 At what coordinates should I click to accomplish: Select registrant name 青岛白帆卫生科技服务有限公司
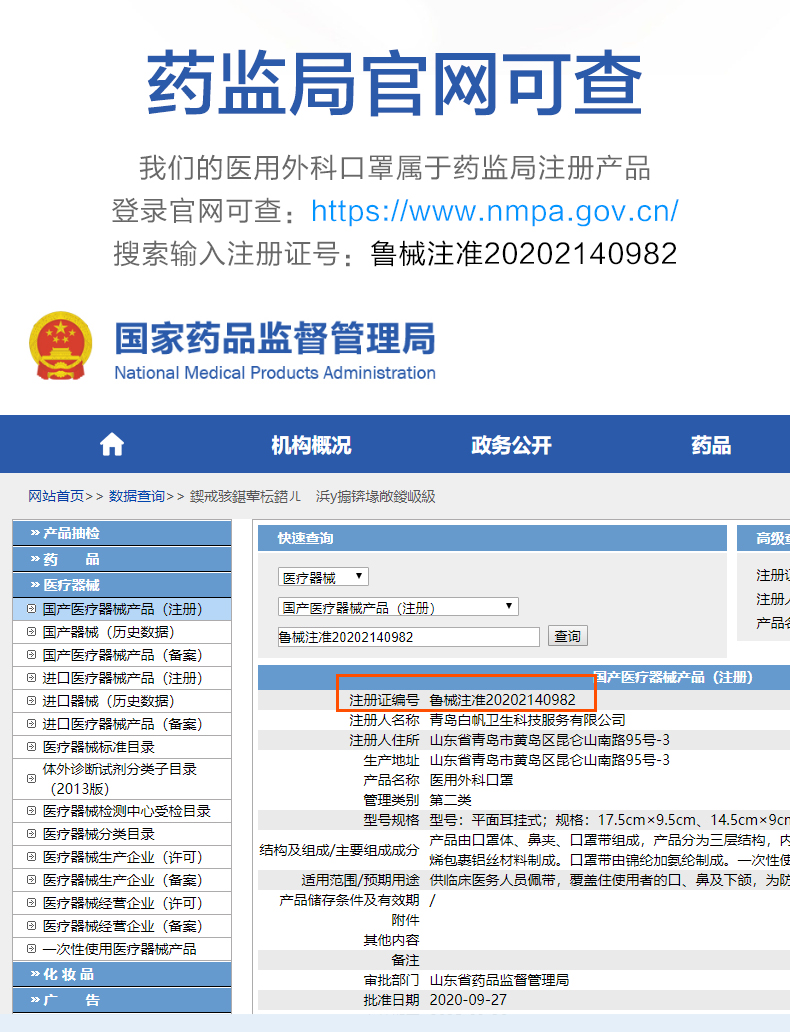tap(527, 720)
